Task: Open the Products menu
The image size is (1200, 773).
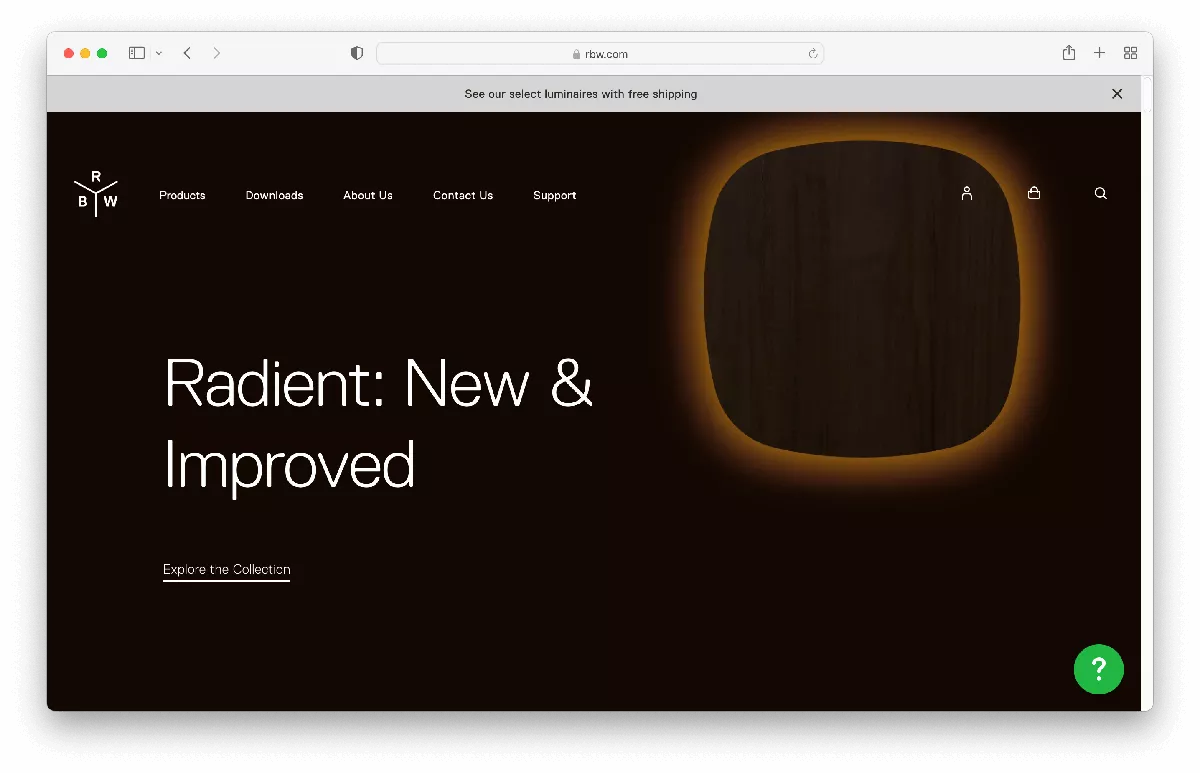Action: pyautogui.click(x=182, y=195)
